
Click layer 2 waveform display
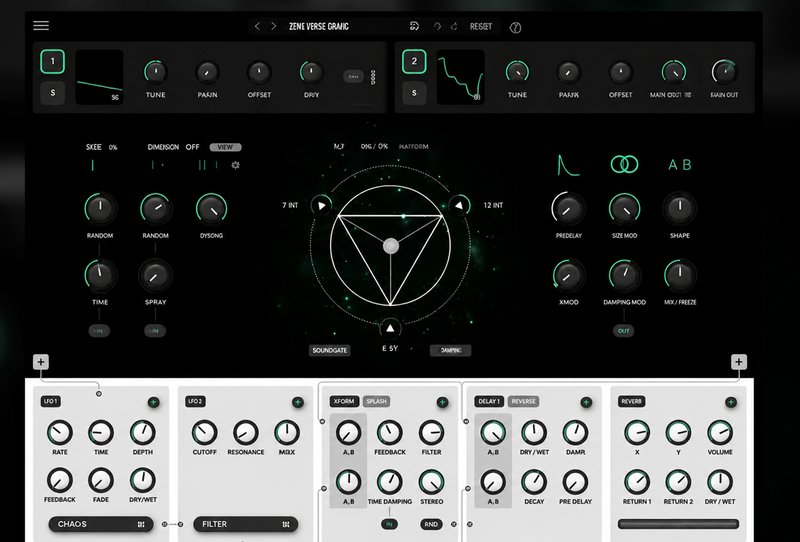pyautogui.click(x=461, y=77)
